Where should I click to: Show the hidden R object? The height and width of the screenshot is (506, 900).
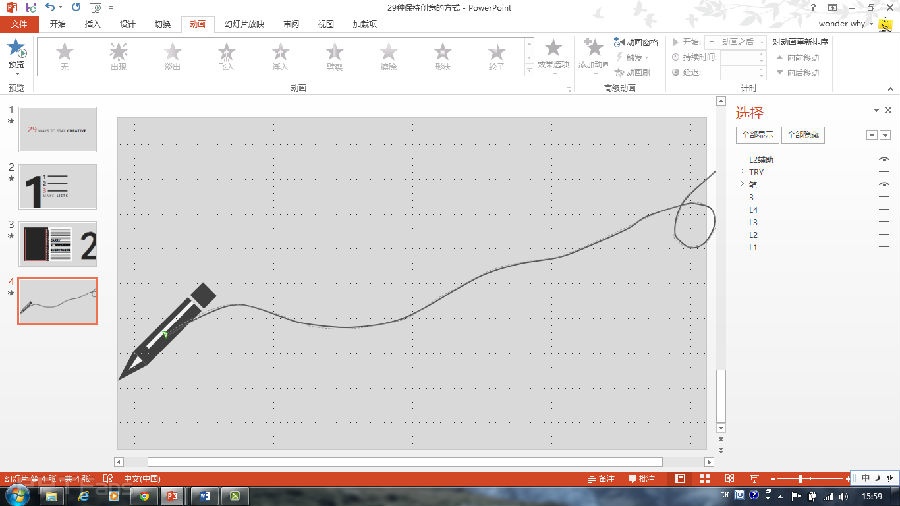coord(884,197)
